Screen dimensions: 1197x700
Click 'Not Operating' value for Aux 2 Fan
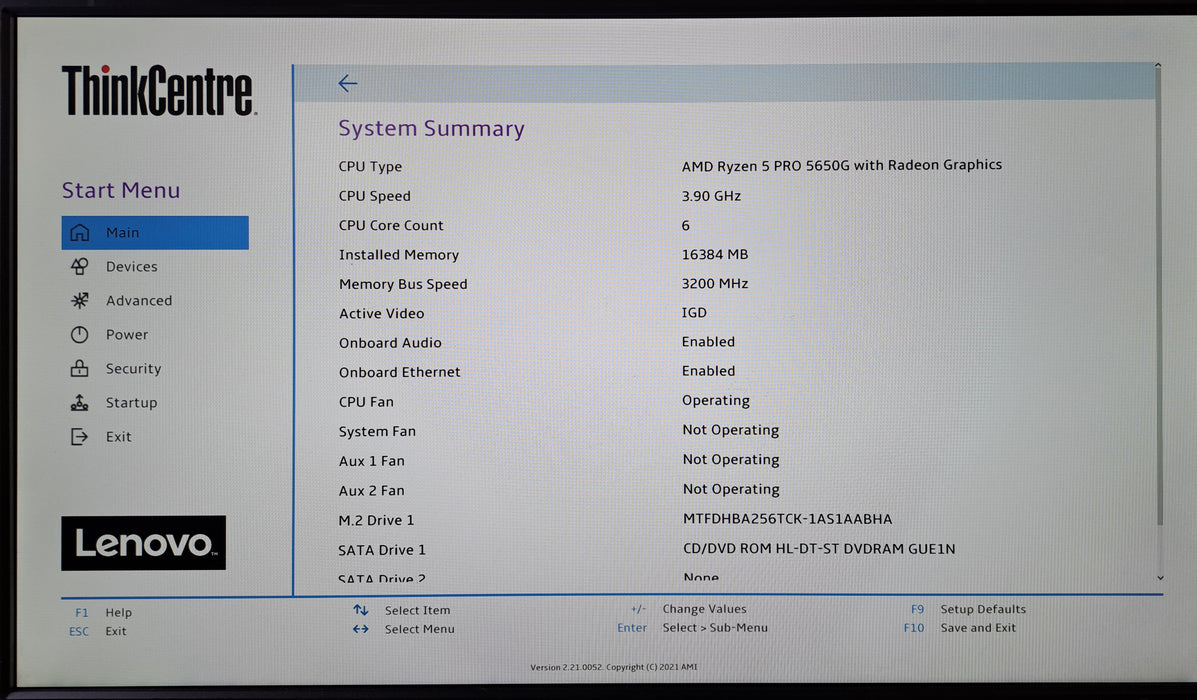coord(731,489)
